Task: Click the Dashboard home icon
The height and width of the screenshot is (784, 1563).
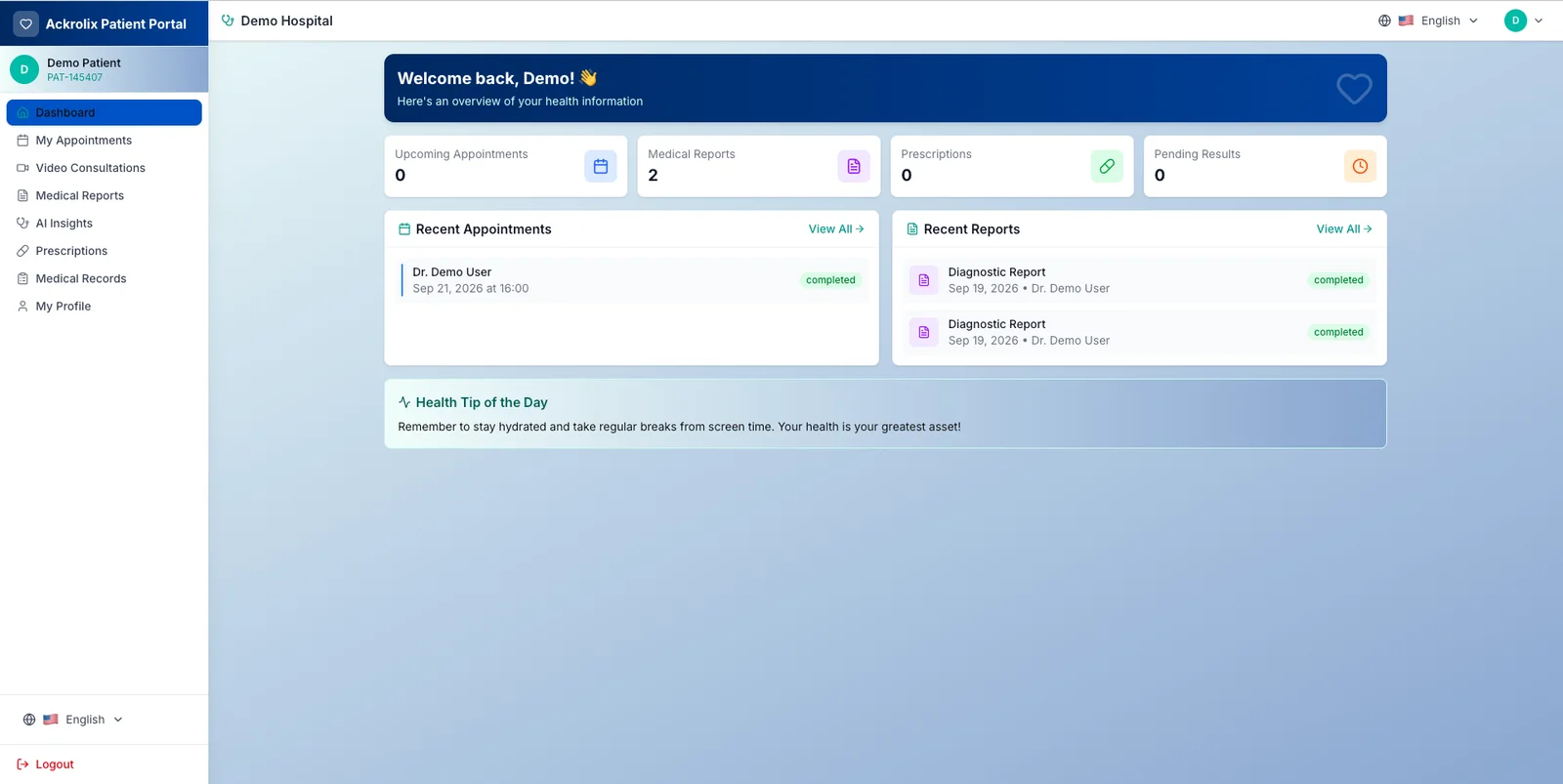Action: 22,113
